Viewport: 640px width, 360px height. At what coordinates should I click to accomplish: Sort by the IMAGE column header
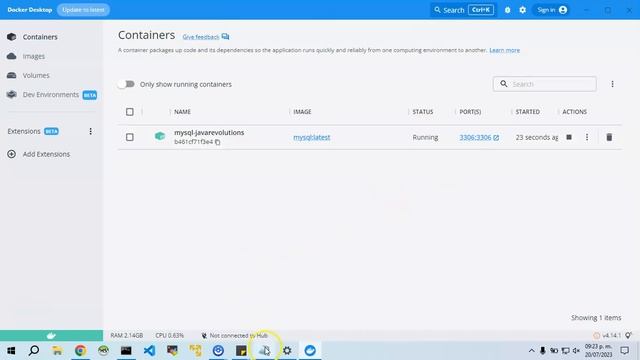tap(302, 112)
